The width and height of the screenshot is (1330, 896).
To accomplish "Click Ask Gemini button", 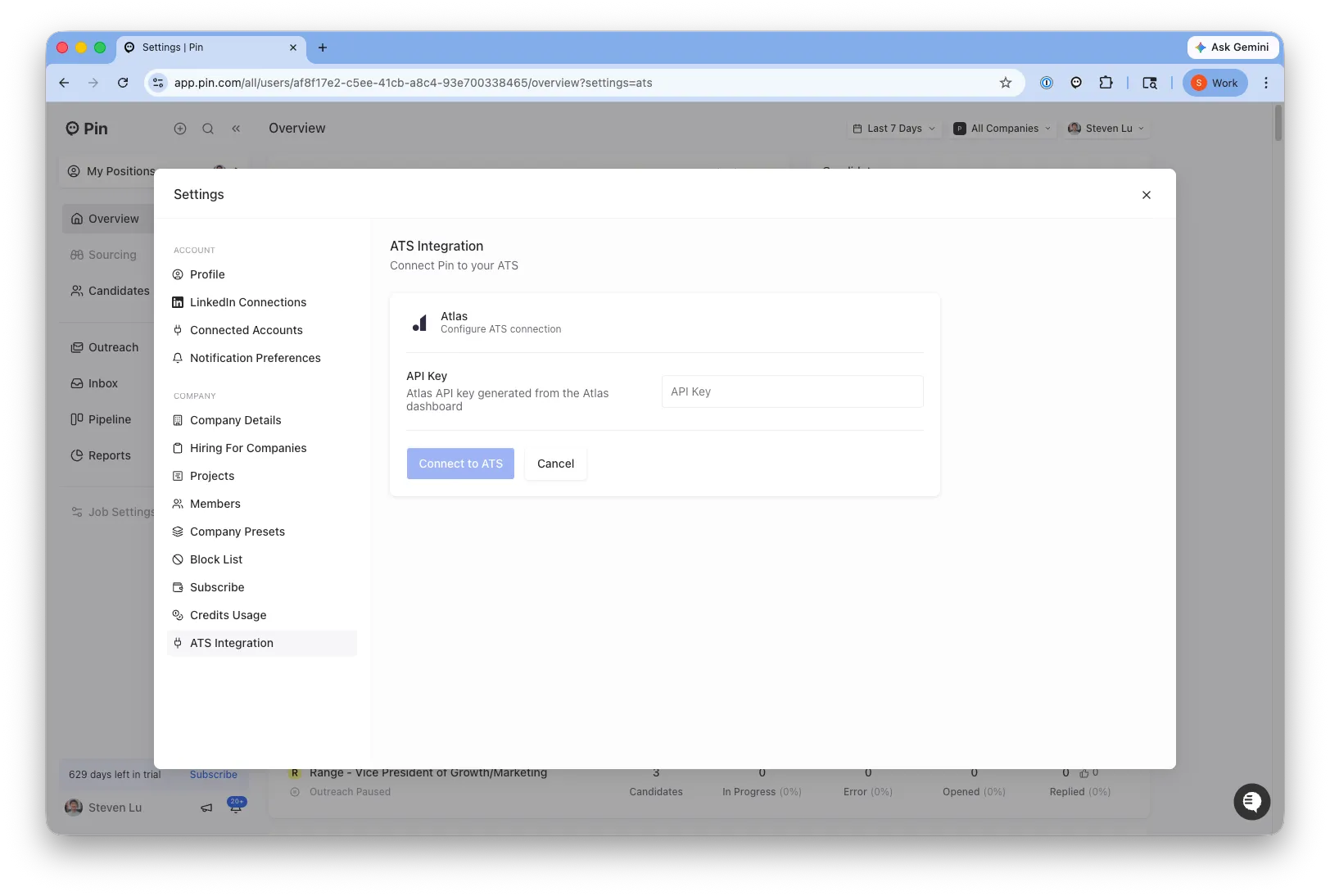I will (1232, 48).
